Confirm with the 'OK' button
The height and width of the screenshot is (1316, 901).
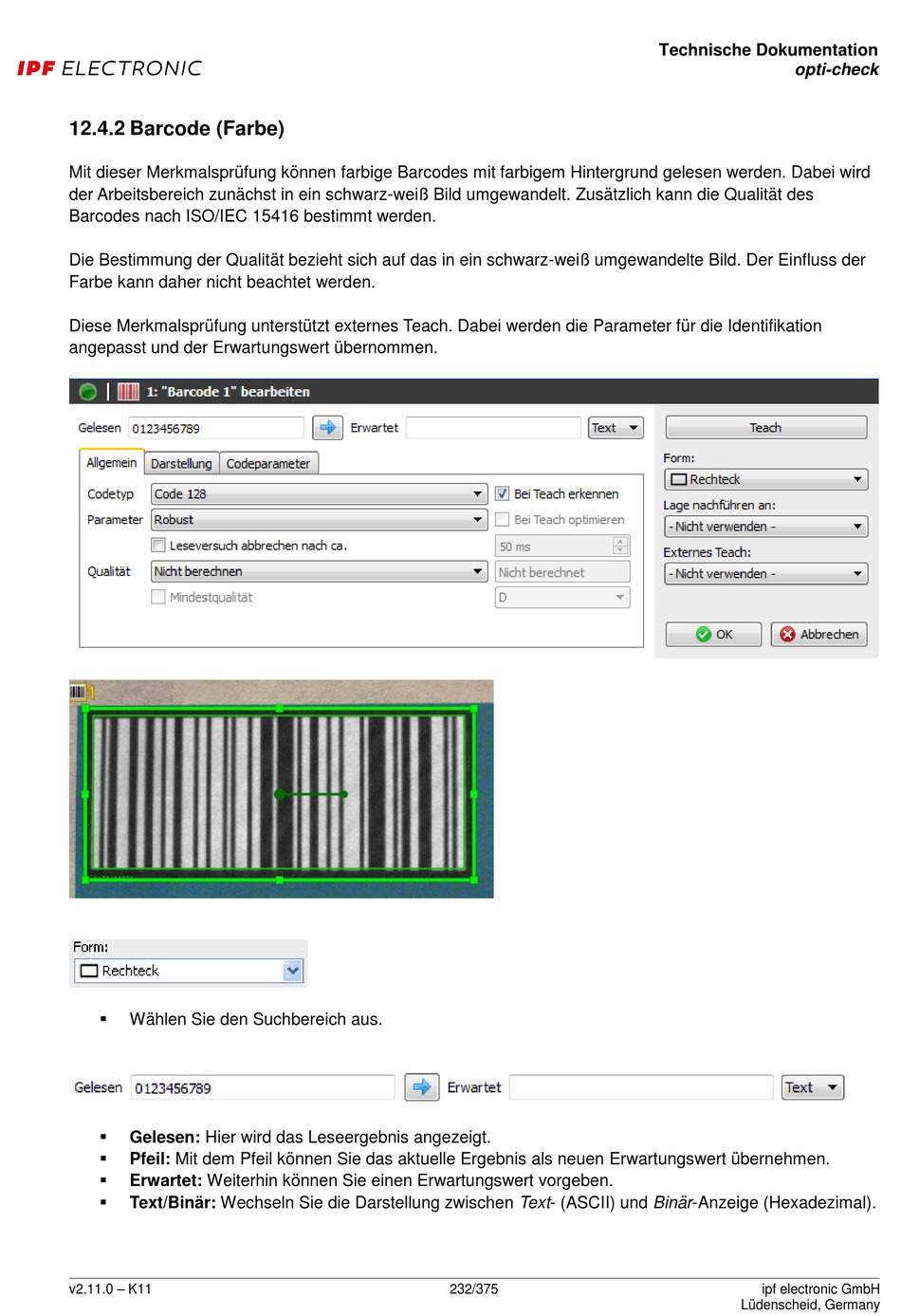click(x=713, y=634)
